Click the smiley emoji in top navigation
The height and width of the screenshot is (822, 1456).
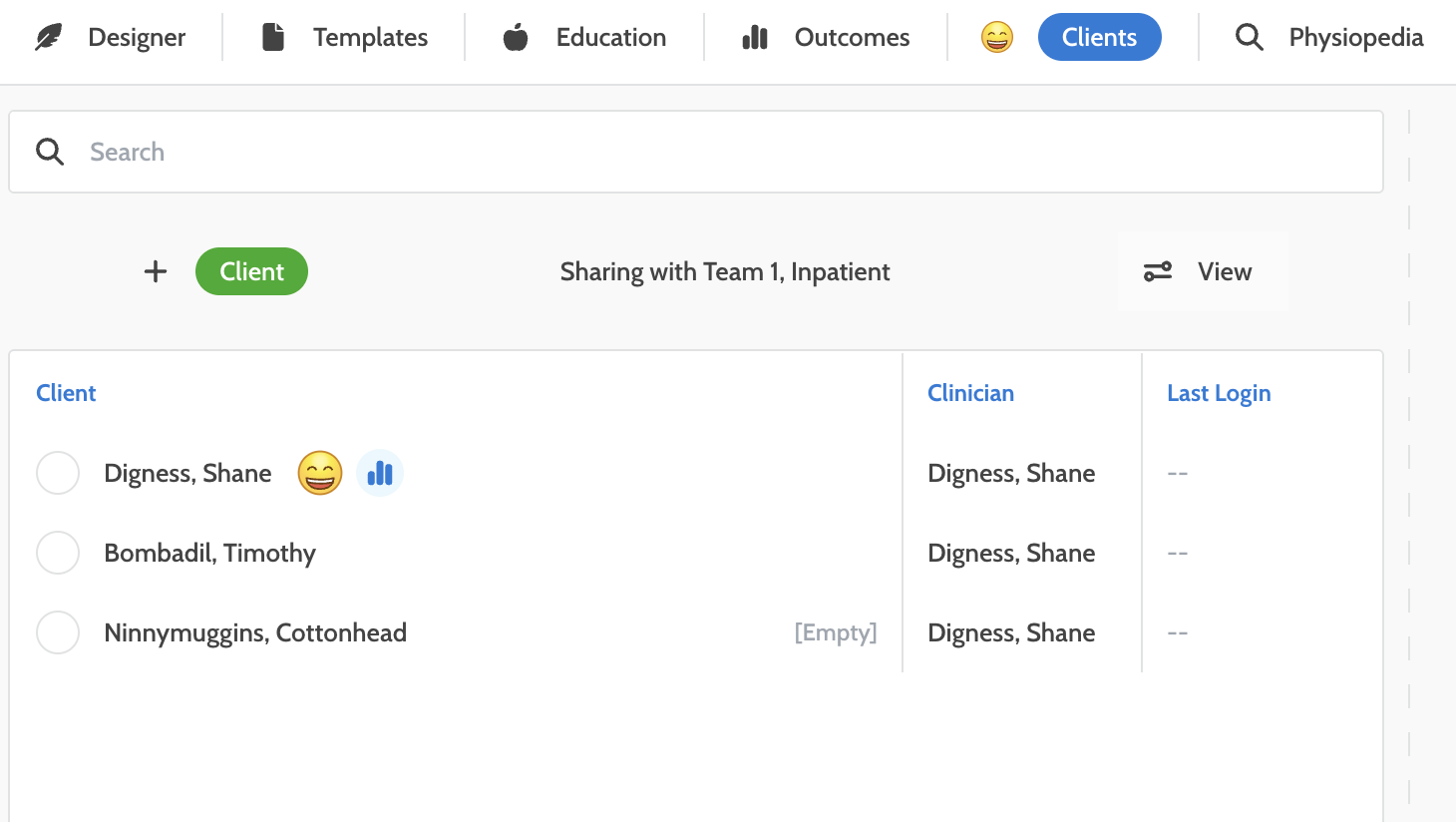[x=996, y=38]
